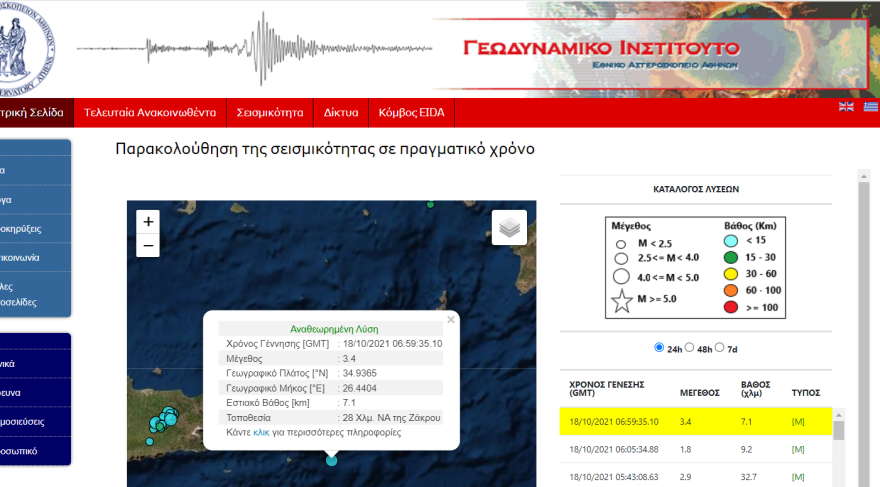Viewport: 880px width, 487px height.
Task: Click the cyan depth <15 legend swatch
Action: (x=730, y=241)
